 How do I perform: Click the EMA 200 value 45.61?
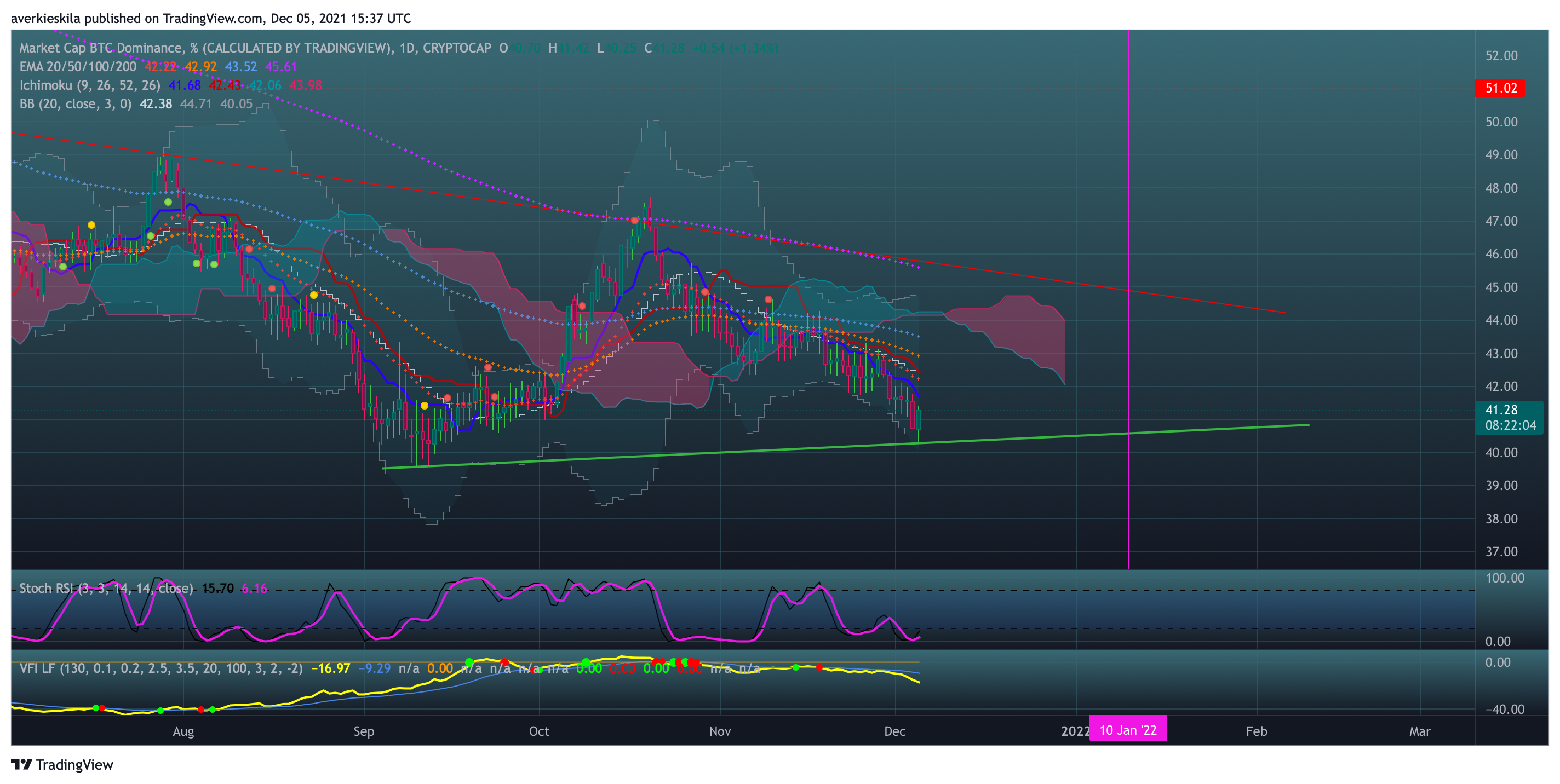pyautogui.click(x=281, y=67)
